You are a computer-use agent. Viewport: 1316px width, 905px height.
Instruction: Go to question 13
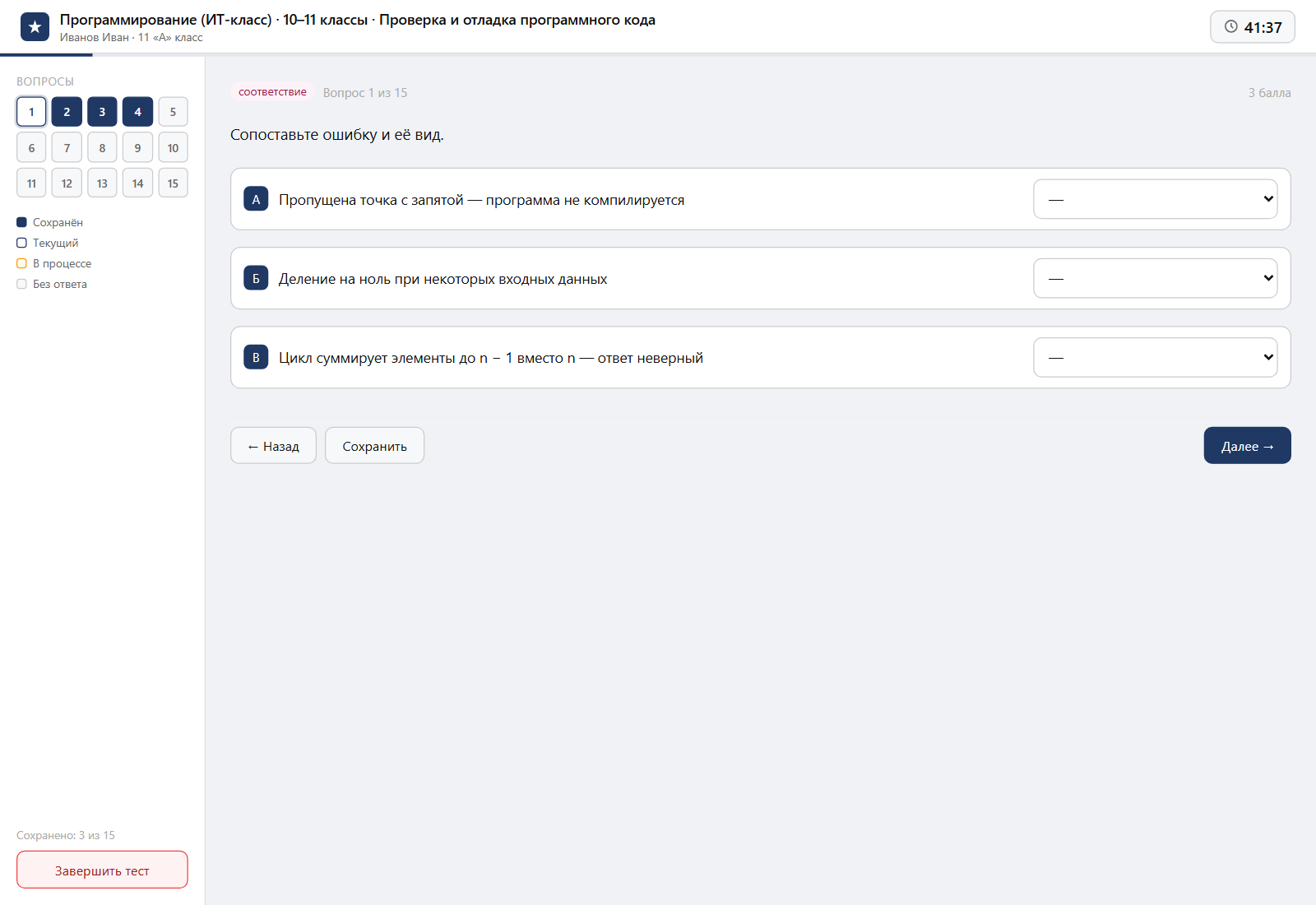click(102, 183)
